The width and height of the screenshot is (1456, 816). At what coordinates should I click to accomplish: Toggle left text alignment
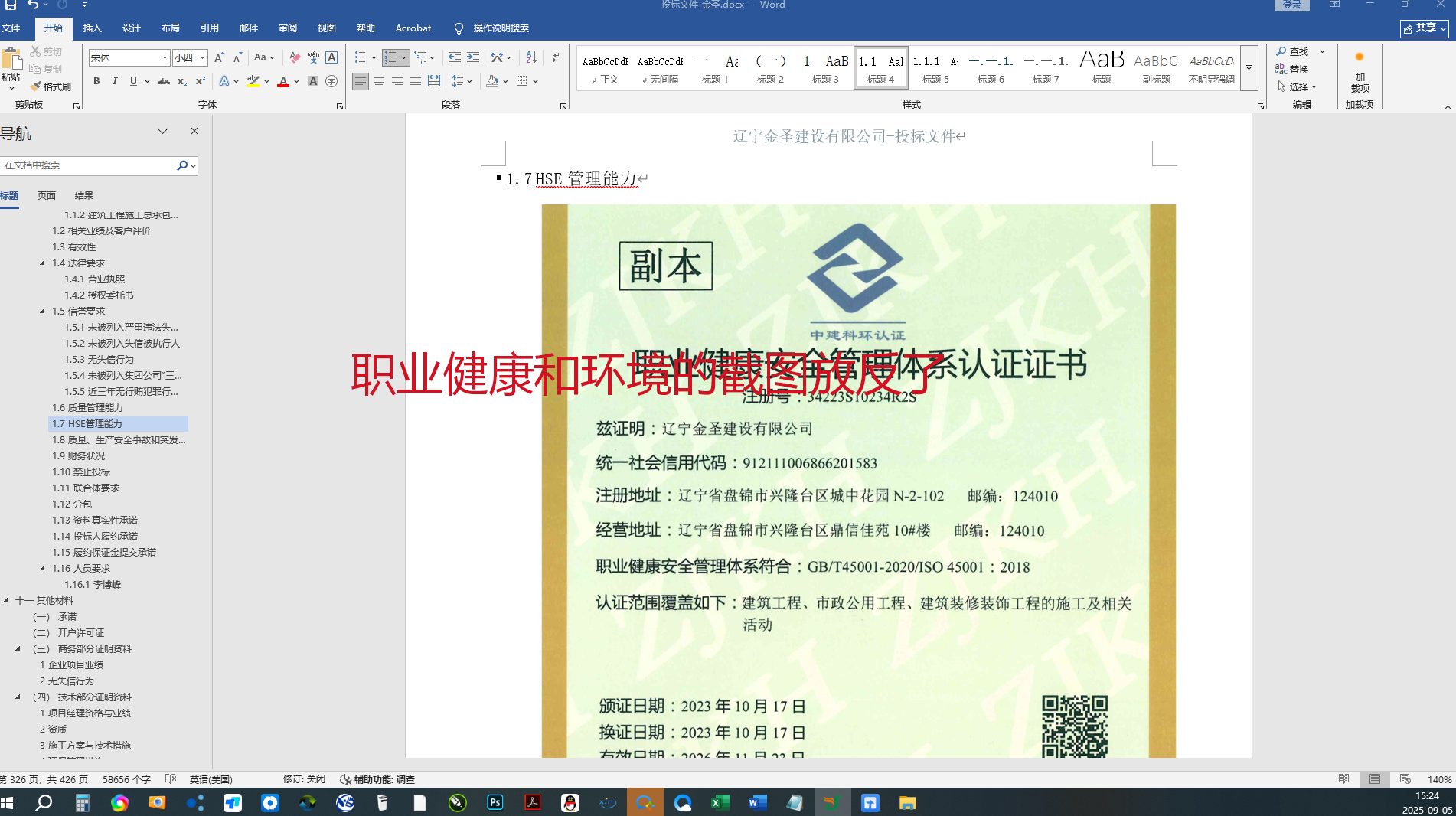pyautogui.click(x=361, y=81)
